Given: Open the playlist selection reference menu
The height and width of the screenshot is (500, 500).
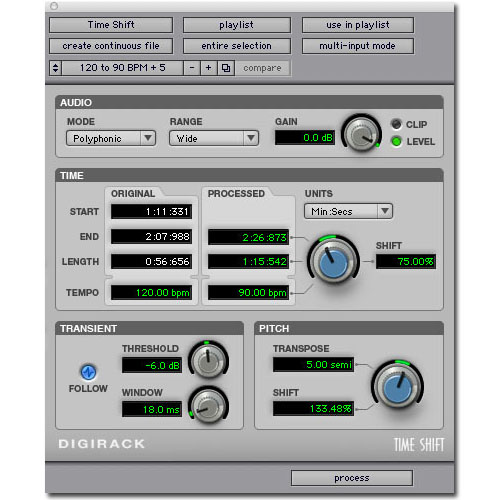Looking at the screenshot, I should point(237,25).
